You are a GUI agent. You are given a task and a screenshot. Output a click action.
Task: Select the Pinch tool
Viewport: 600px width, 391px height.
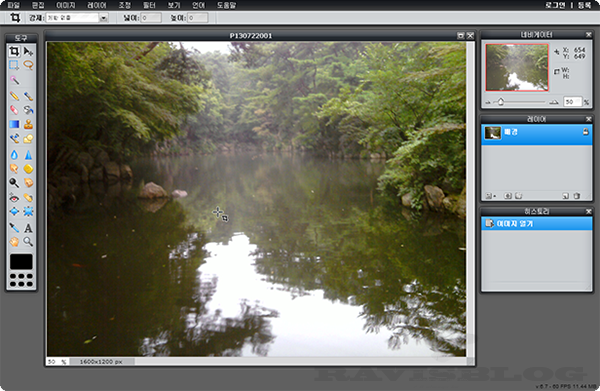[28, 211]
